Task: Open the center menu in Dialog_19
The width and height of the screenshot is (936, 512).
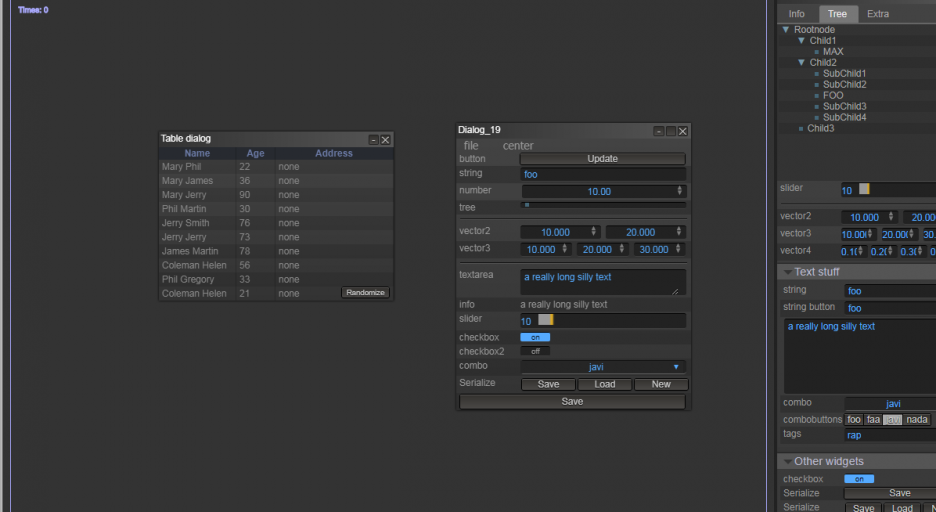Action: tap(518, 146)
